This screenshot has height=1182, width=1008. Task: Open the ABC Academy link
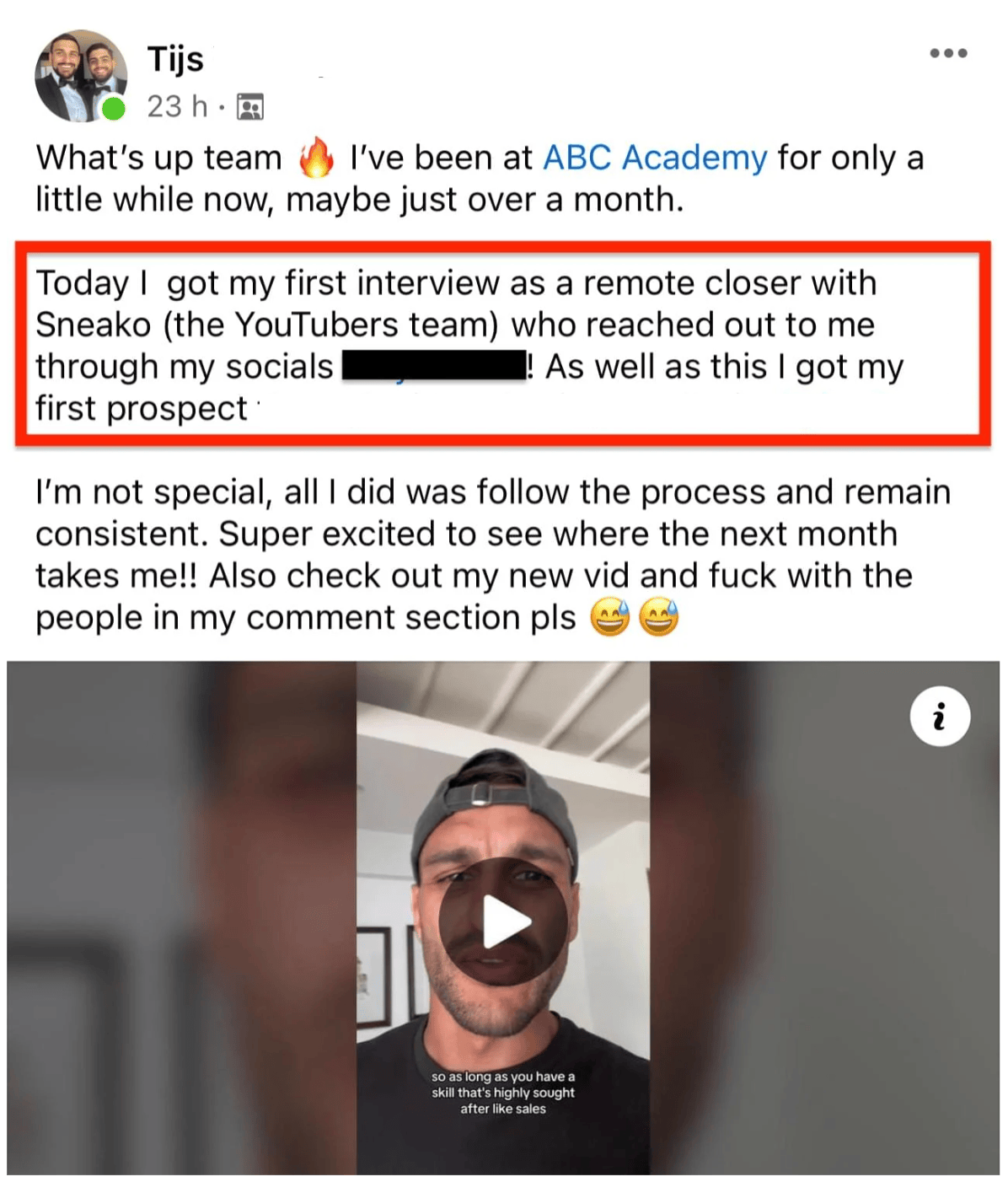click(655, 158)
